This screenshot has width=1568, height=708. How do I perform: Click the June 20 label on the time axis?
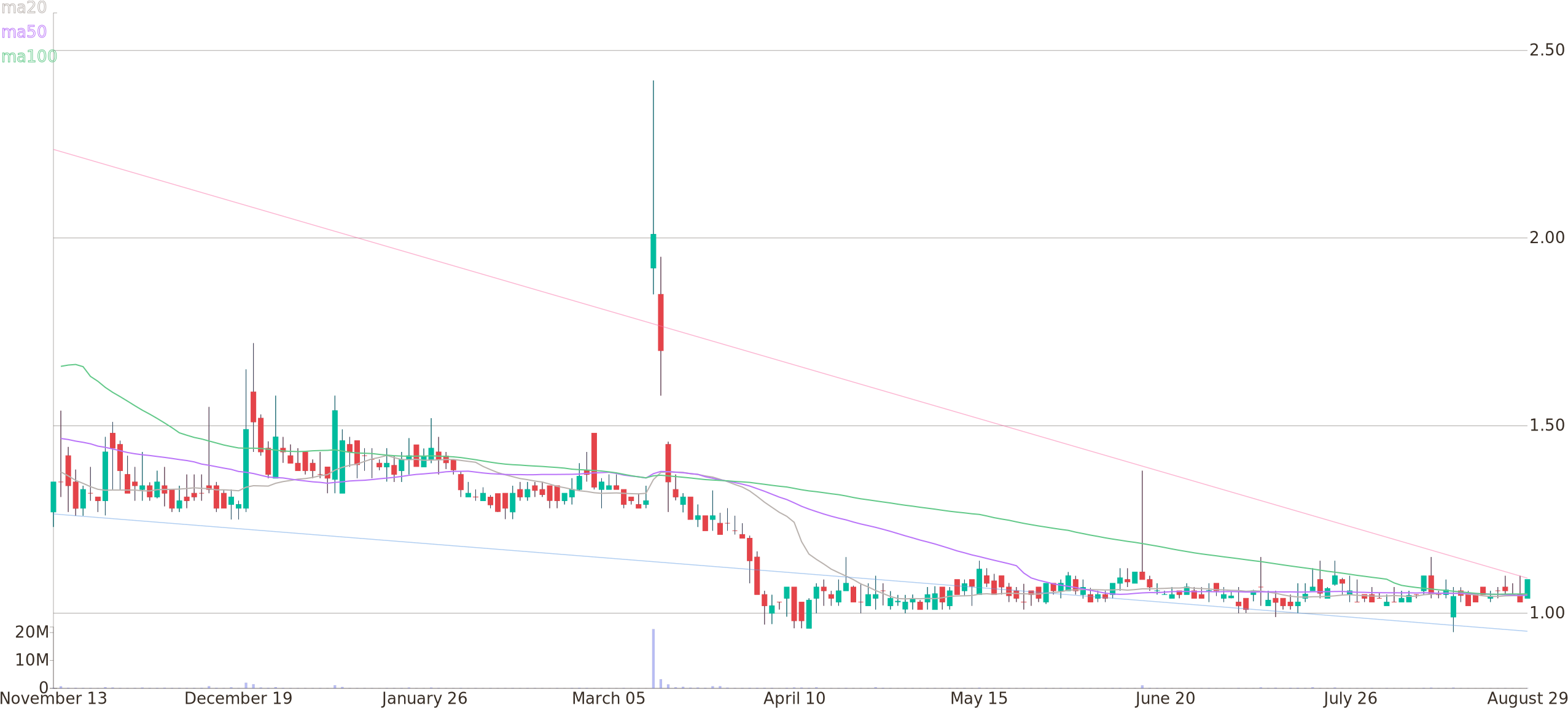tap(1166, 698)
